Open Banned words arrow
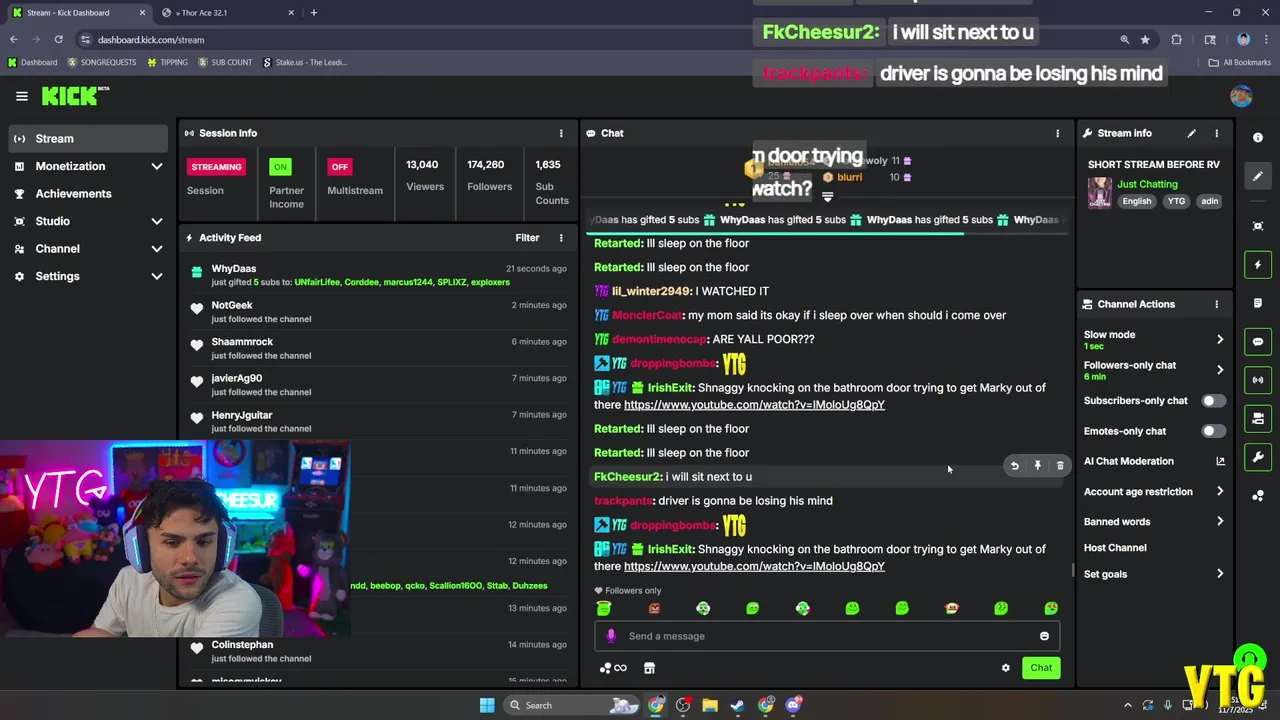 pyautogui.click(x=1220, y=521)
